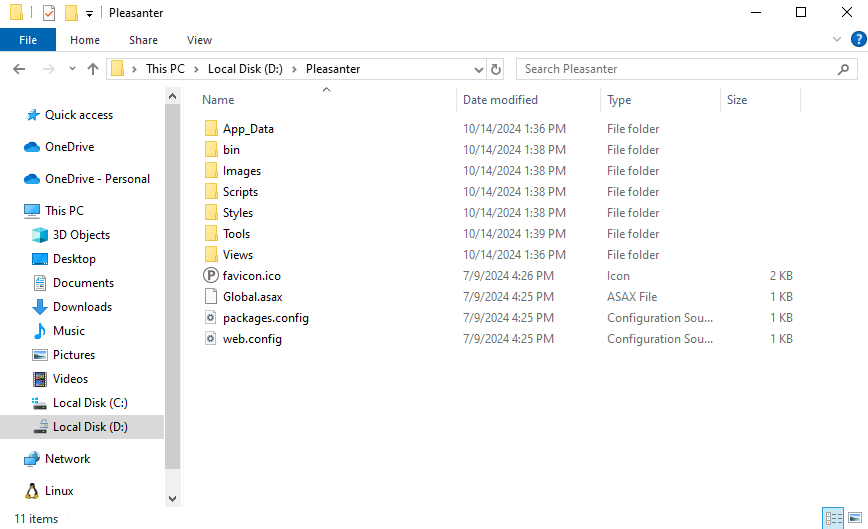Click the 2 KB size of favicon.ico

point(781,276)
